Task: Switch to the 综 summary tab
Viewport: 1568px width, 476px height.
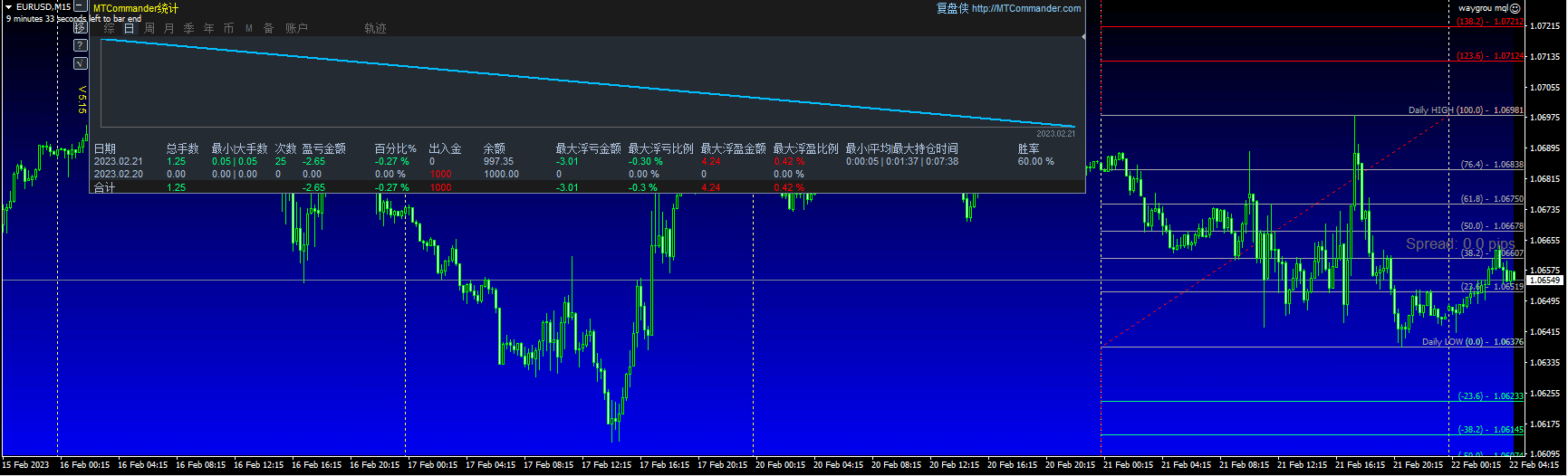Action: (109, 28)
